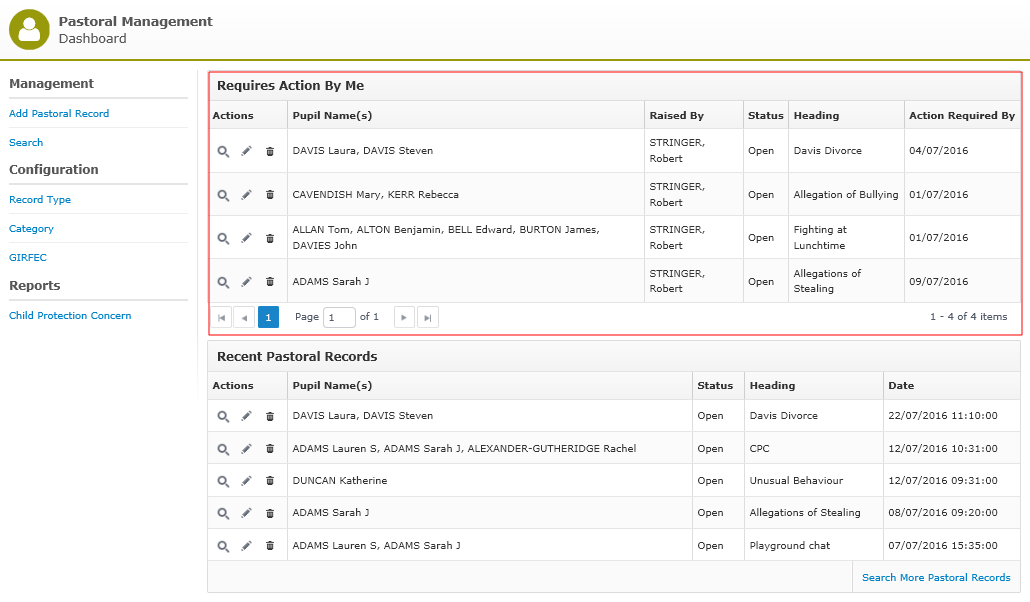1030x602 pixels.
Task: View the Unusual Behaviour record for DUNCAN Katherine
Action: click(223, 482)
